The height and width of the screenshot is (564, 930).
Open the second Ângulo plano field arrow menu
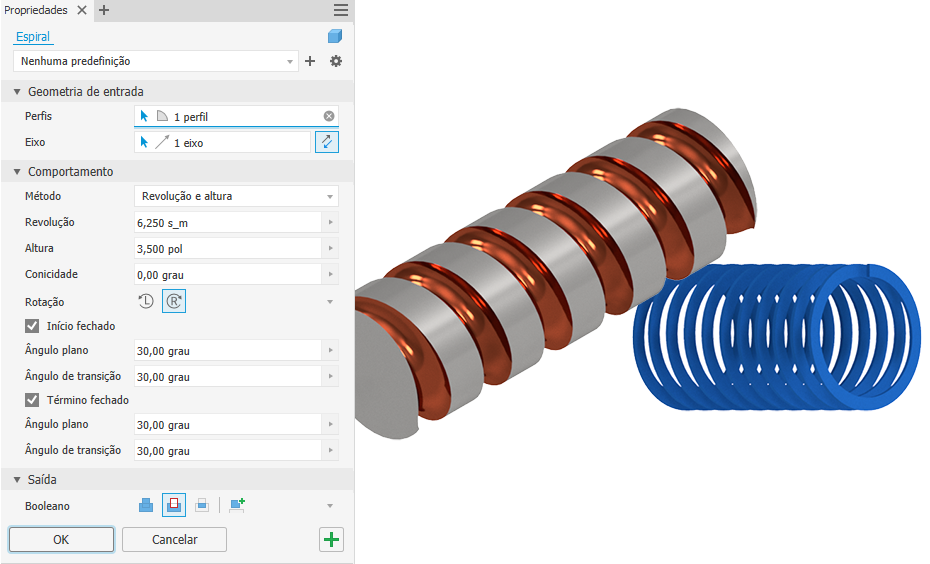(x=330, y=425)
